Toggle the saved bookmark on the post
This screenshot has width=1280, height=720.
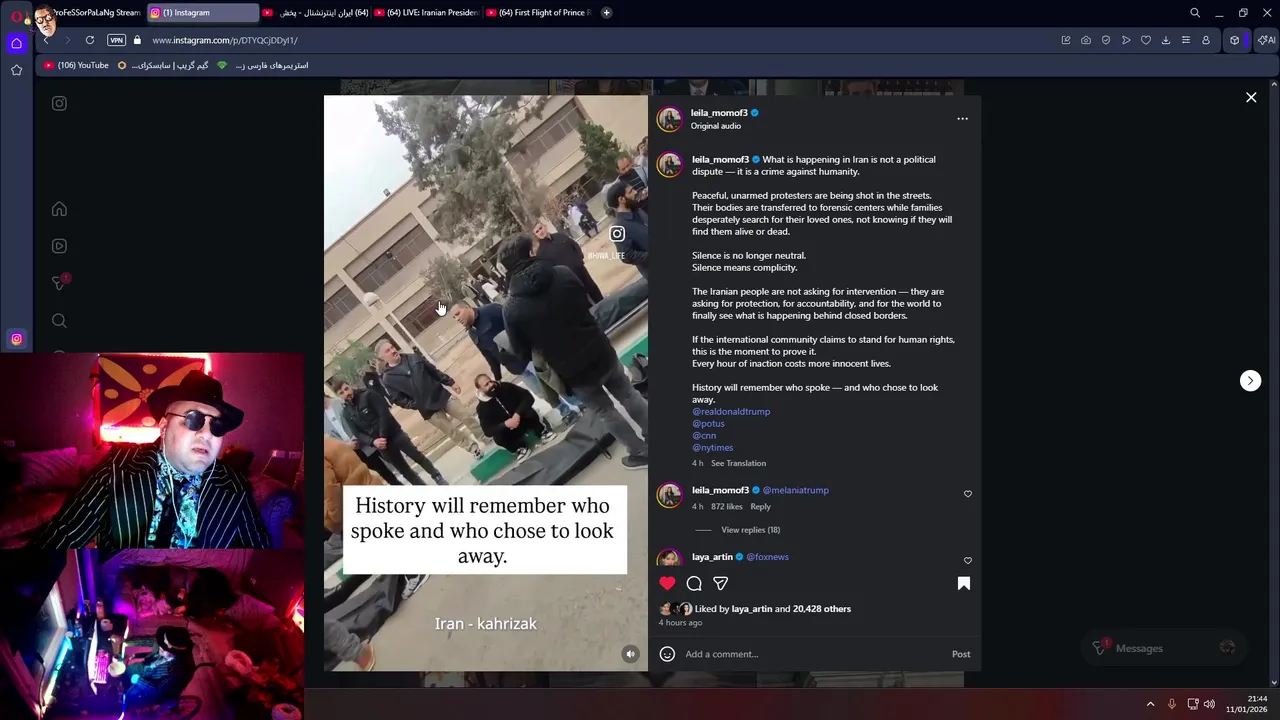click(x=964, y=583)
